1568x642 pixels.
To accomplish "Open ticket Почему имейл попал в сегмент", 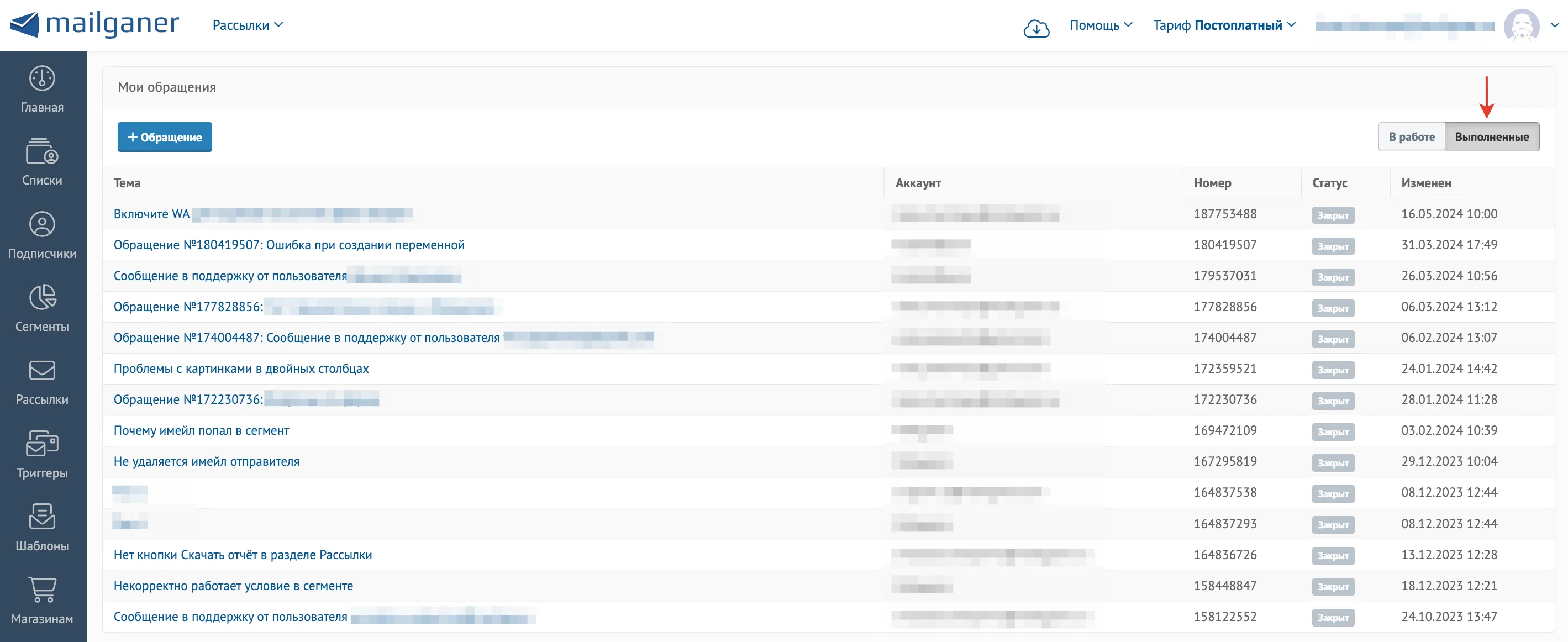I will (x=202, y=431).
